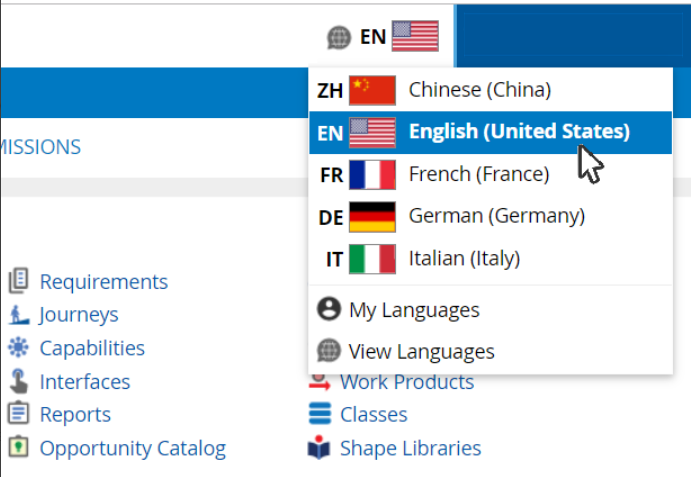Pick Italian (Italy) from language menu
Screen dimensions: 691x477
tap(464, 258)
